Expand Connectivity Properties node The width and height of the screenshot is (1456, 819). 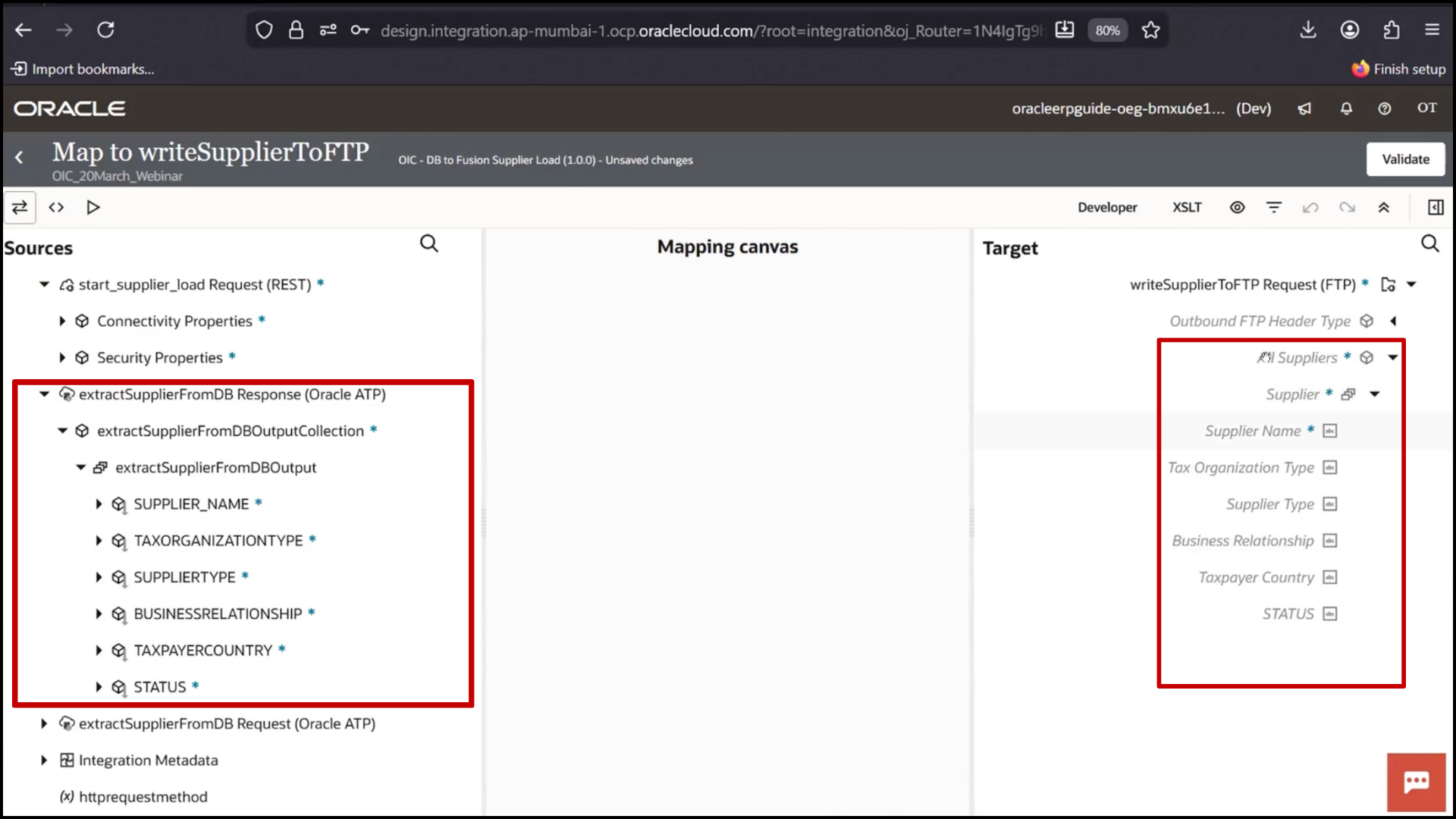point(62,321)
